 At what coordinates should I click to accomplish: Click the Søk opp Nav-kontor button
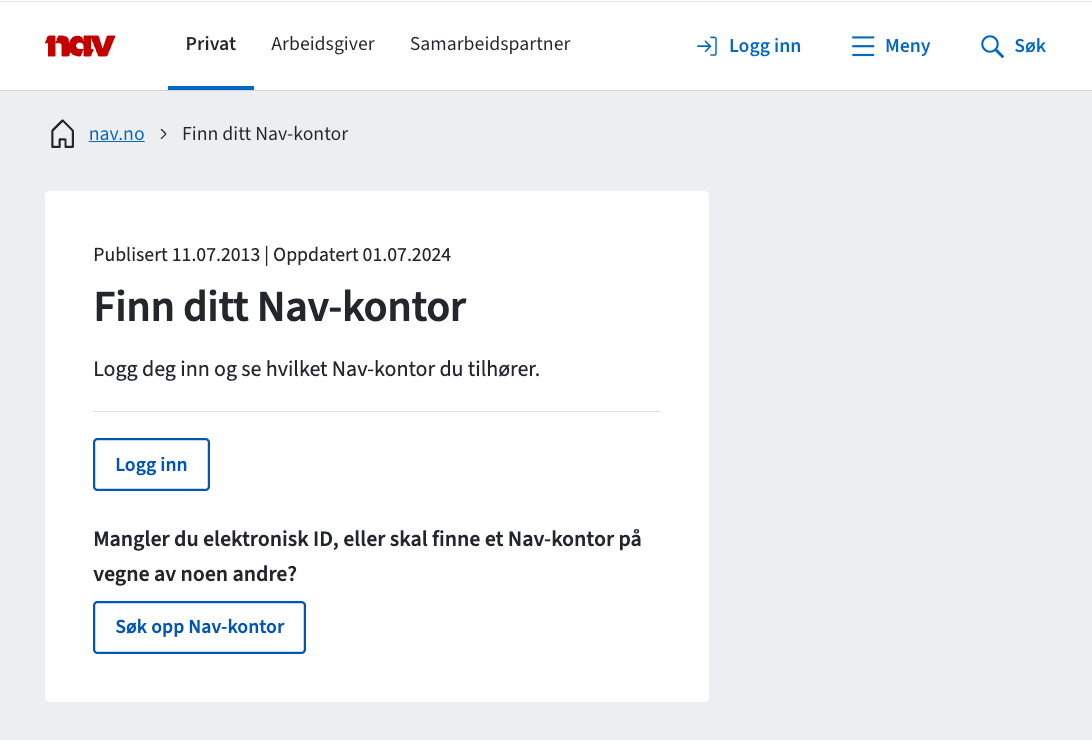[x=199, y=627]
